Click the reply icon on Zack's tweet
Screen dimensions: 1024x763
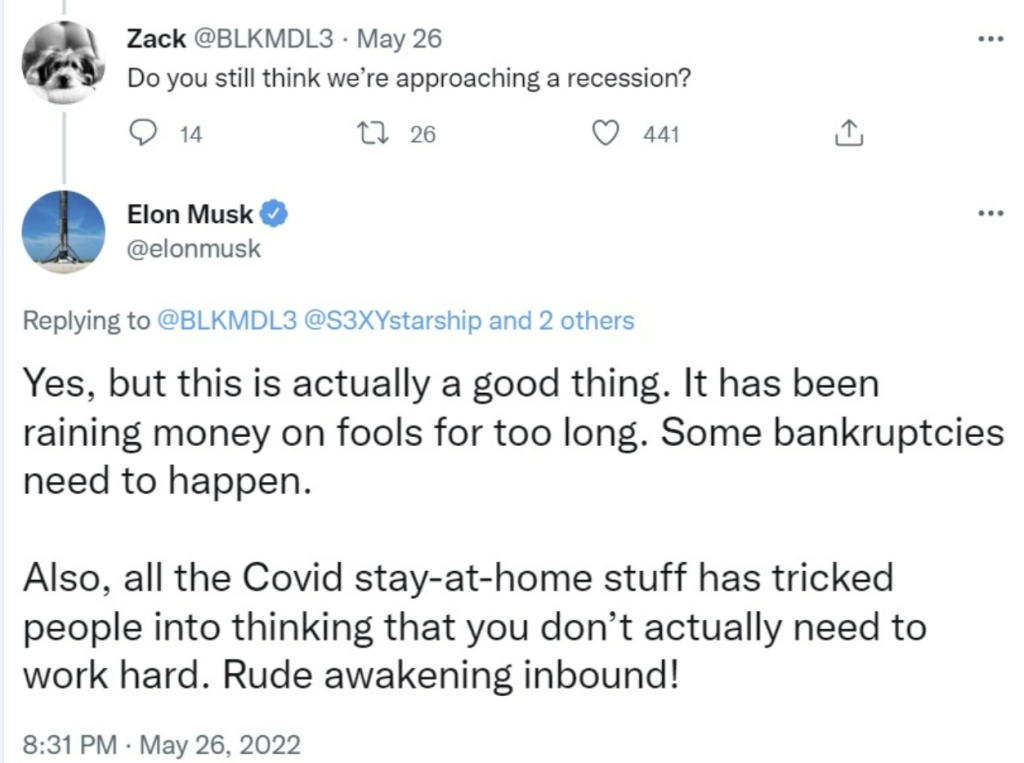pos(142,133)
